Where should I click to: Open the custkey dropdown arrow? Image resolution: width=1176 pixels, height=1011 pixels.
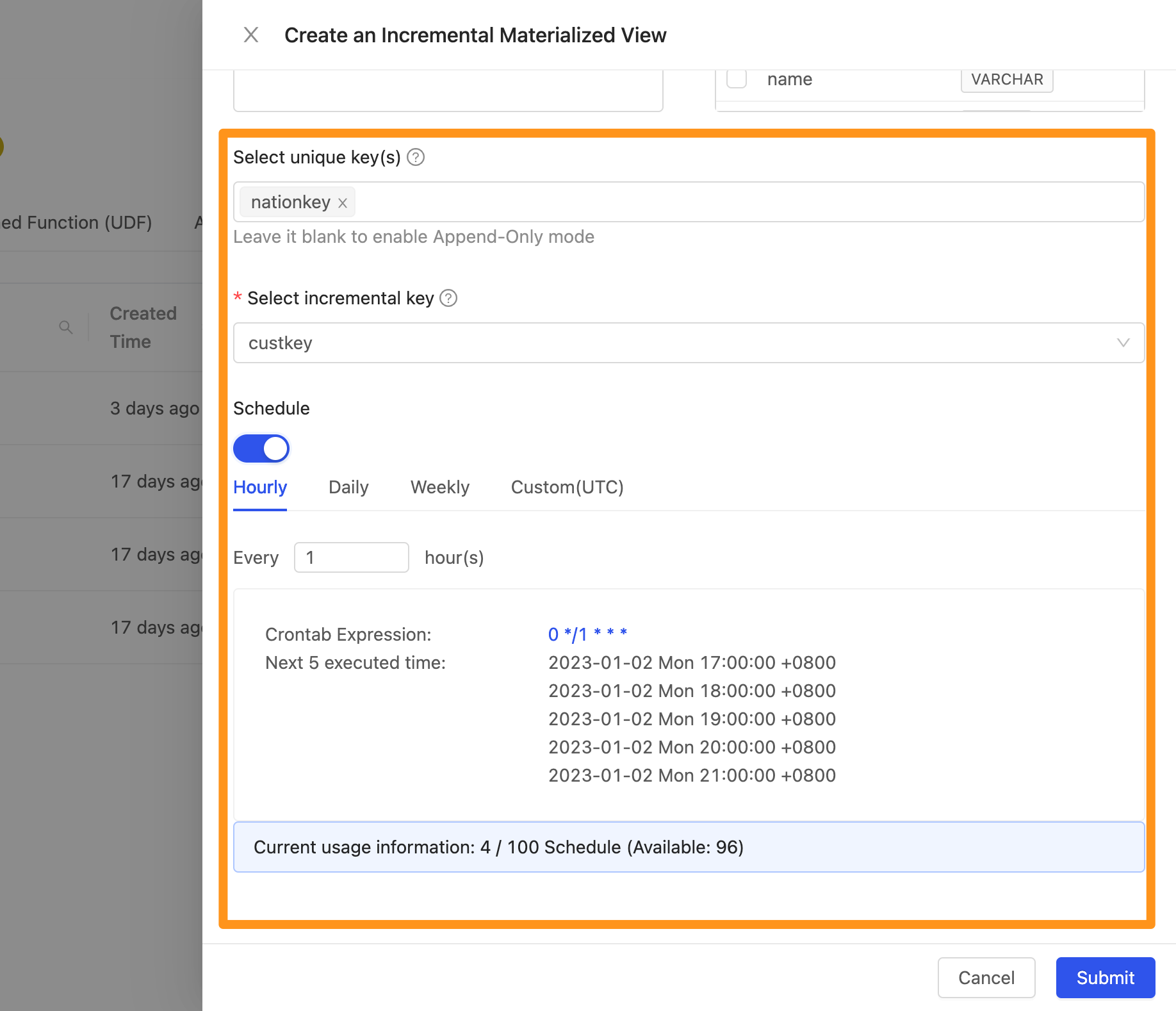pyautogui.click(x=1123, y=343)
